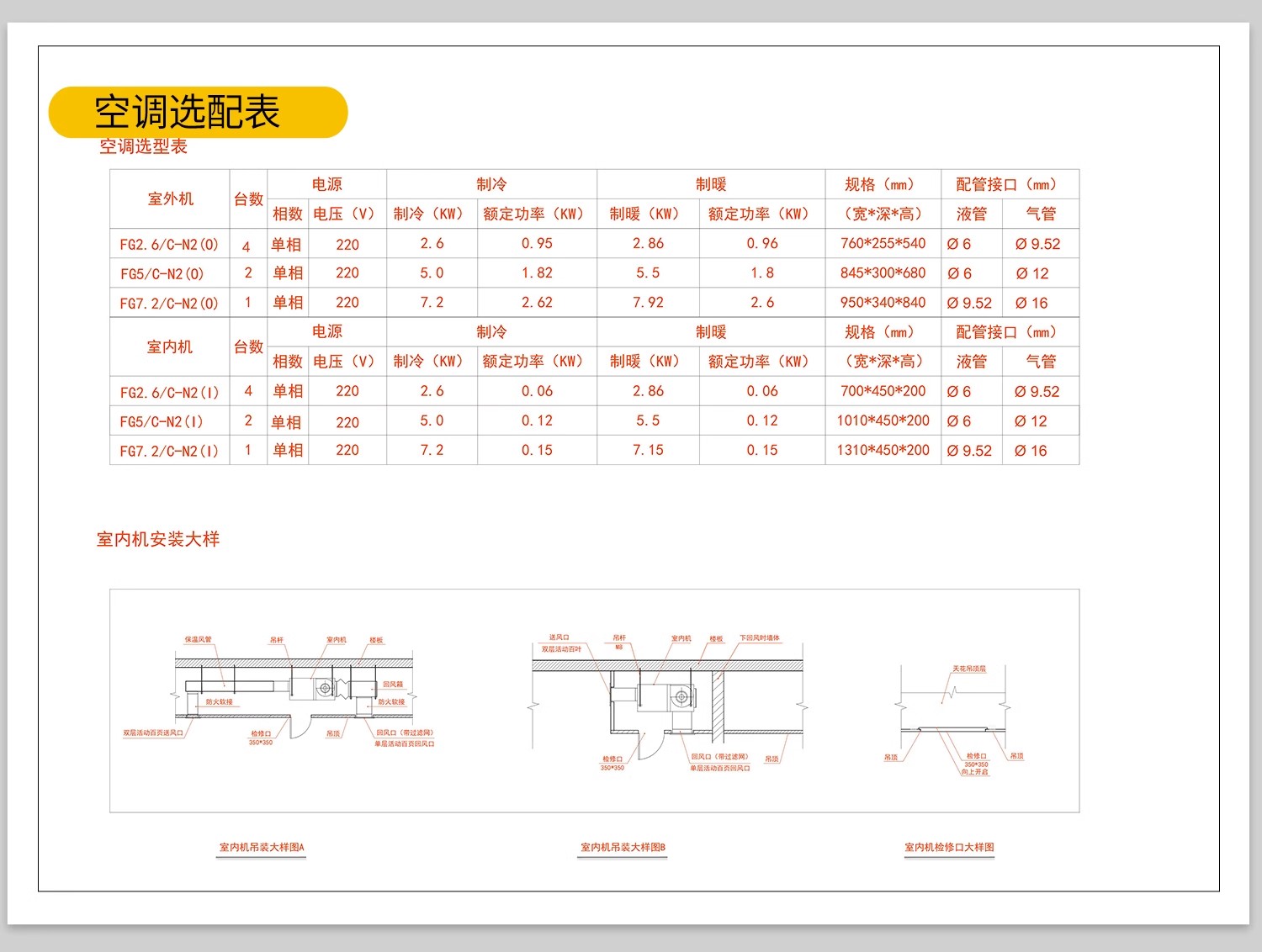
Task: Select the 室内机检修口大样图 caption
Action: tap(949, 848)
